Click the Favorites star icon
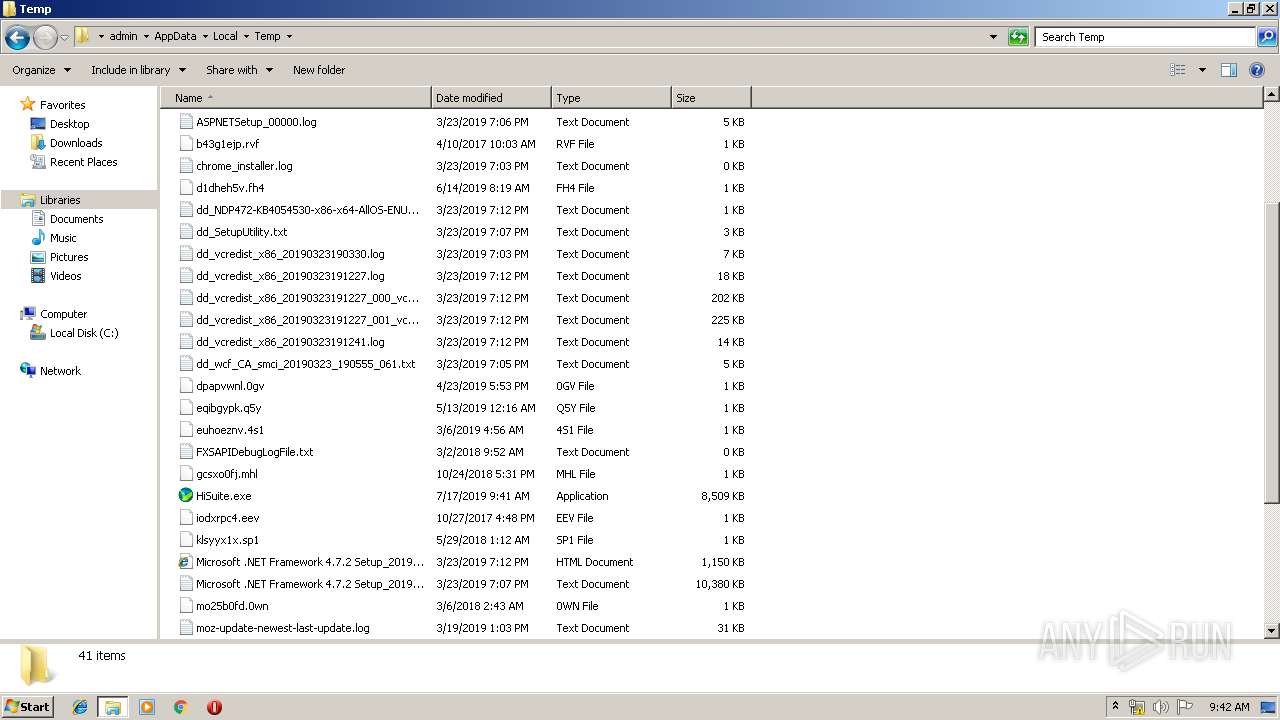The width and height of the screenshot is (1280, 720). 27,104
